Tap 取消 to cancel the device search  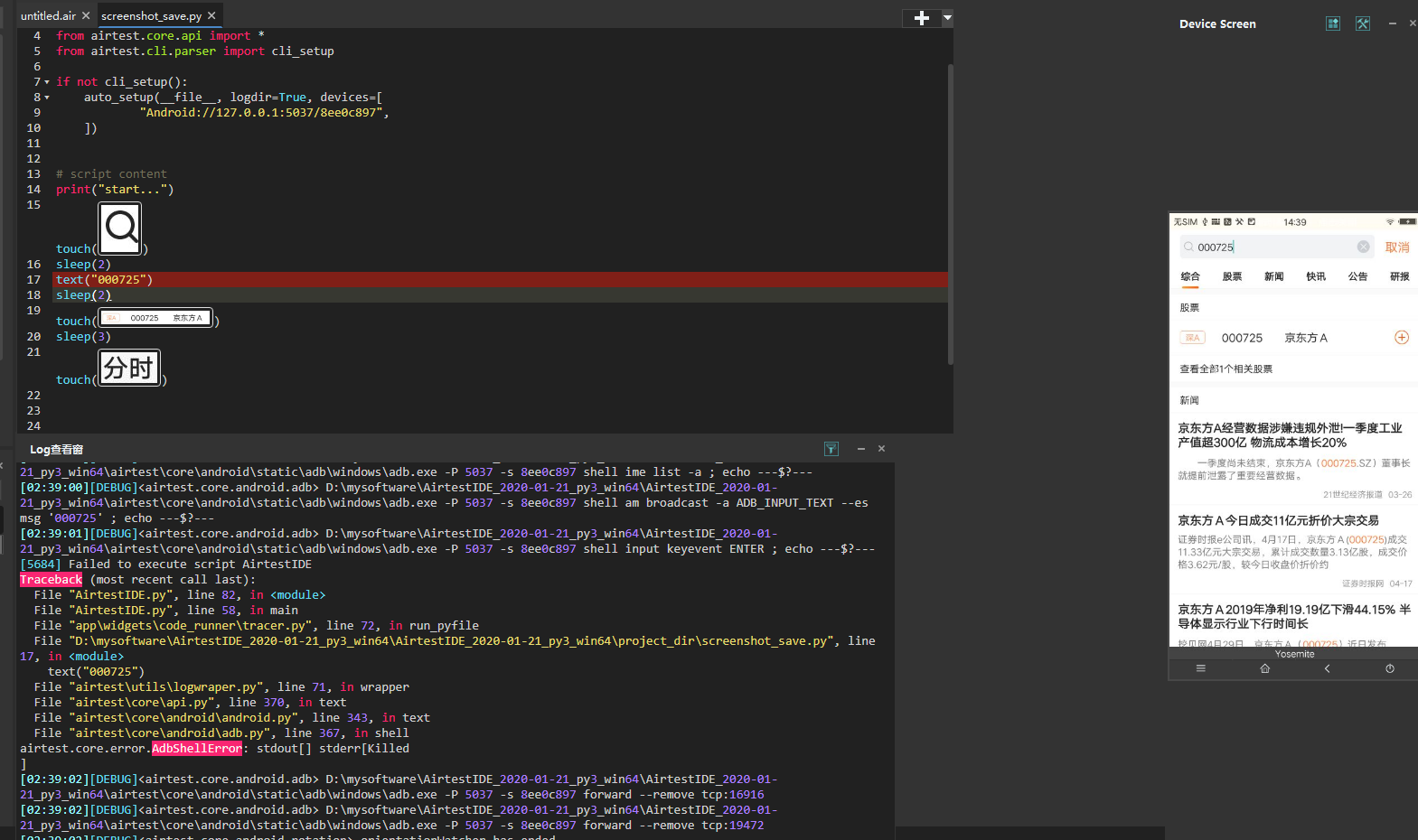pos(1397,247)
